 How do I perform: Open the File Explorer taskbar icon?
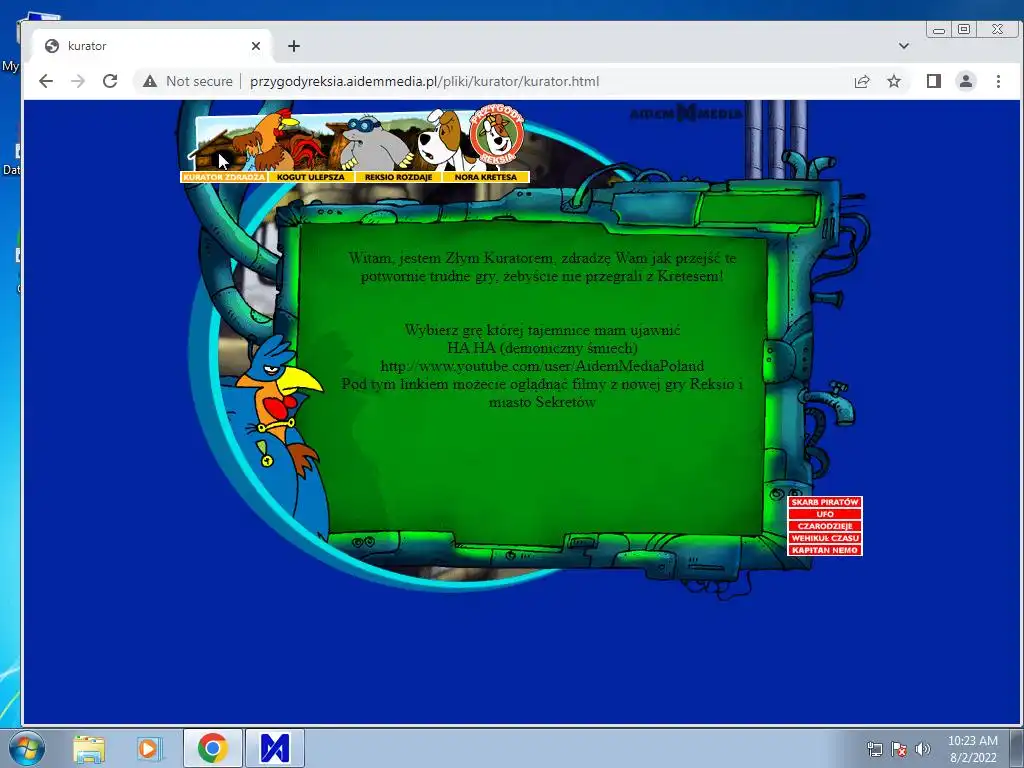(89, 748)
